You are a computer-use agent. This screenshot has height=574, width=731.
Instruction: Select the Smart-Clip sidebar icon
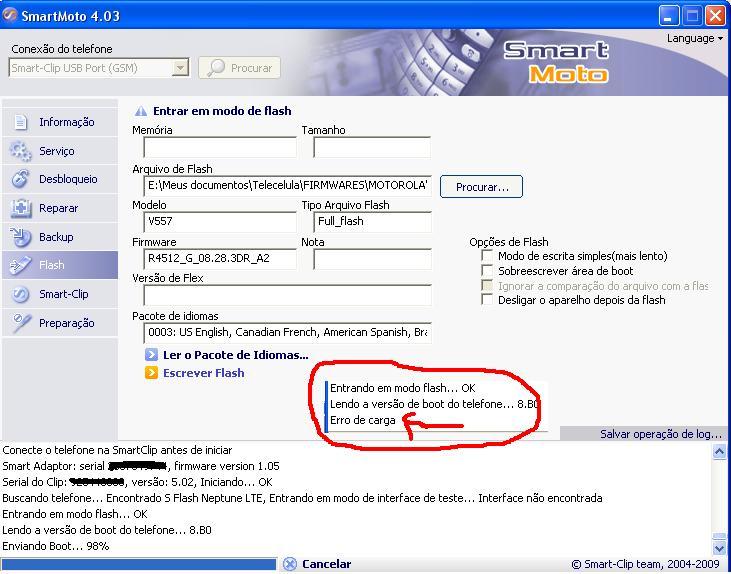(21, 295)
